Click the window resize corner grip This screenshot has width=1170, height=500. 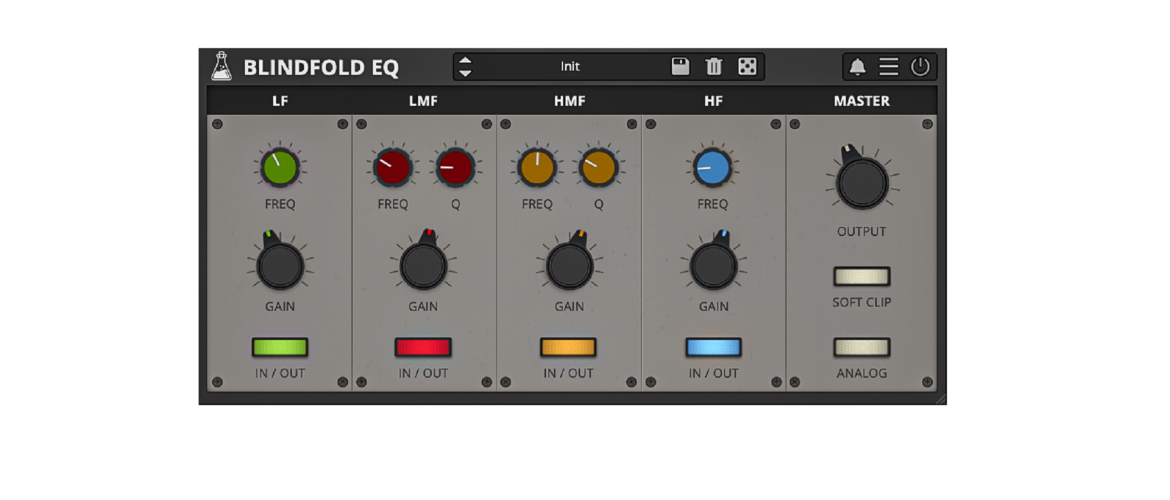[941, 399]
